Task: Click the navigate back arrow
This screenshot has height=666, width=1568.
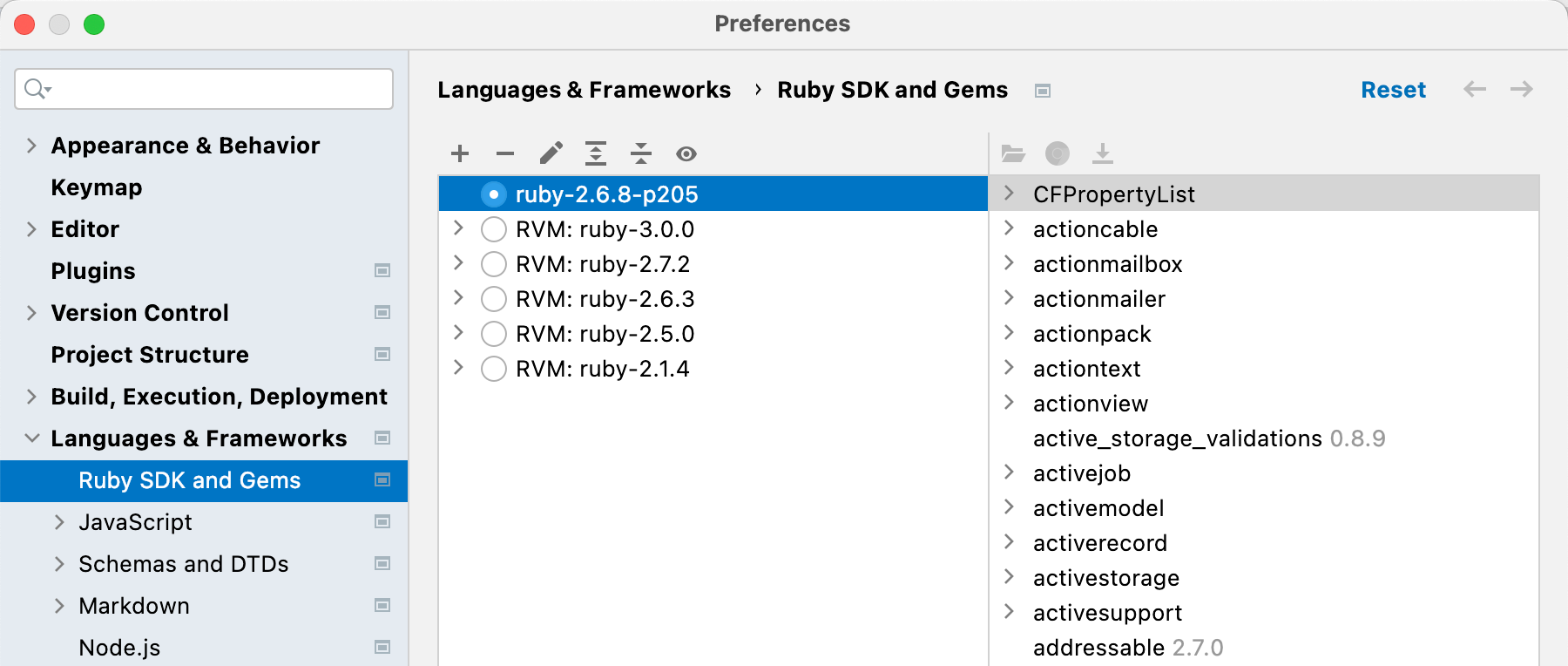Action: coord(1475,89)
